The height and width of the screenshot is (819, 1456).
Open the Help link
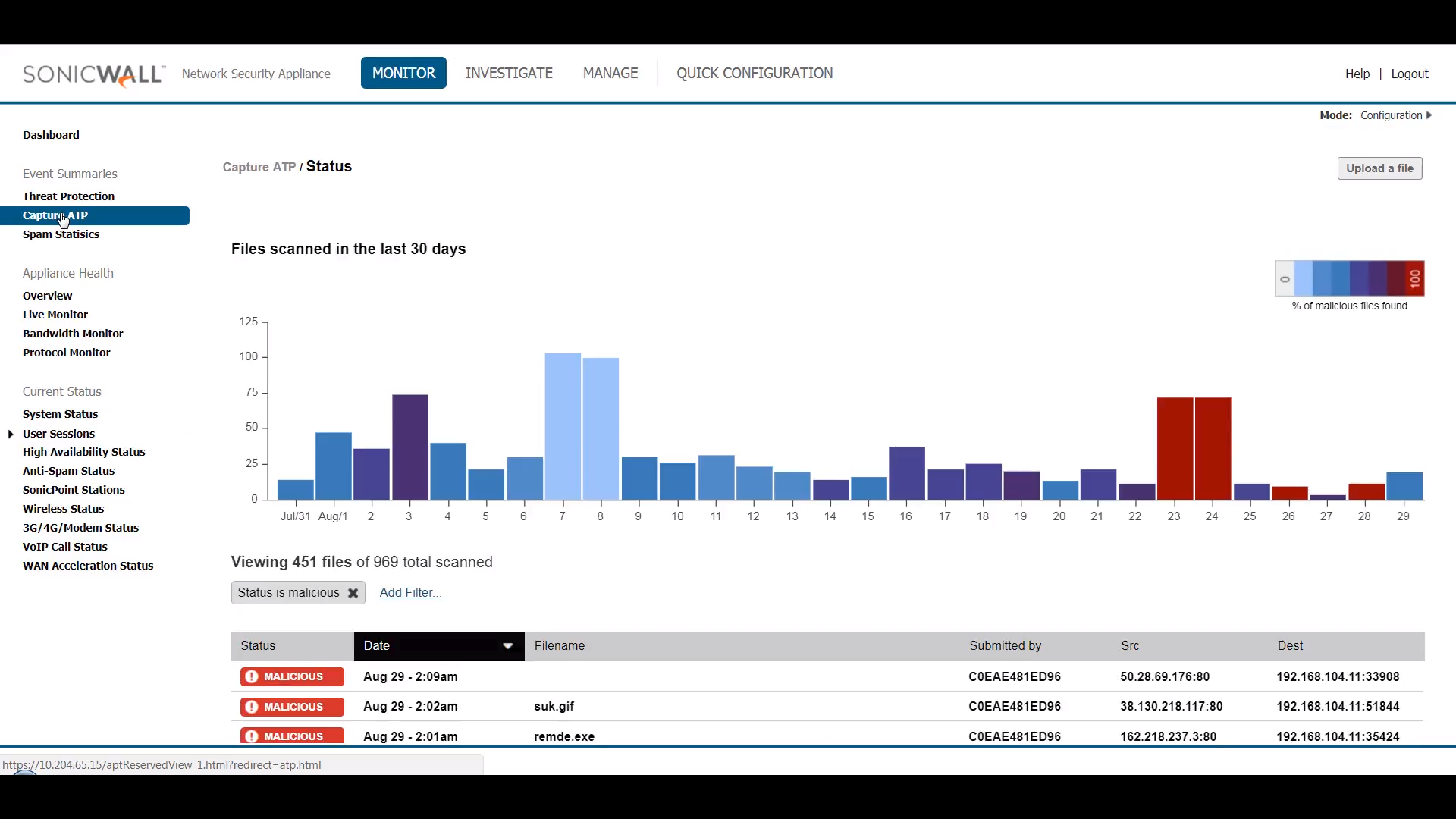tap(1357, 74)
